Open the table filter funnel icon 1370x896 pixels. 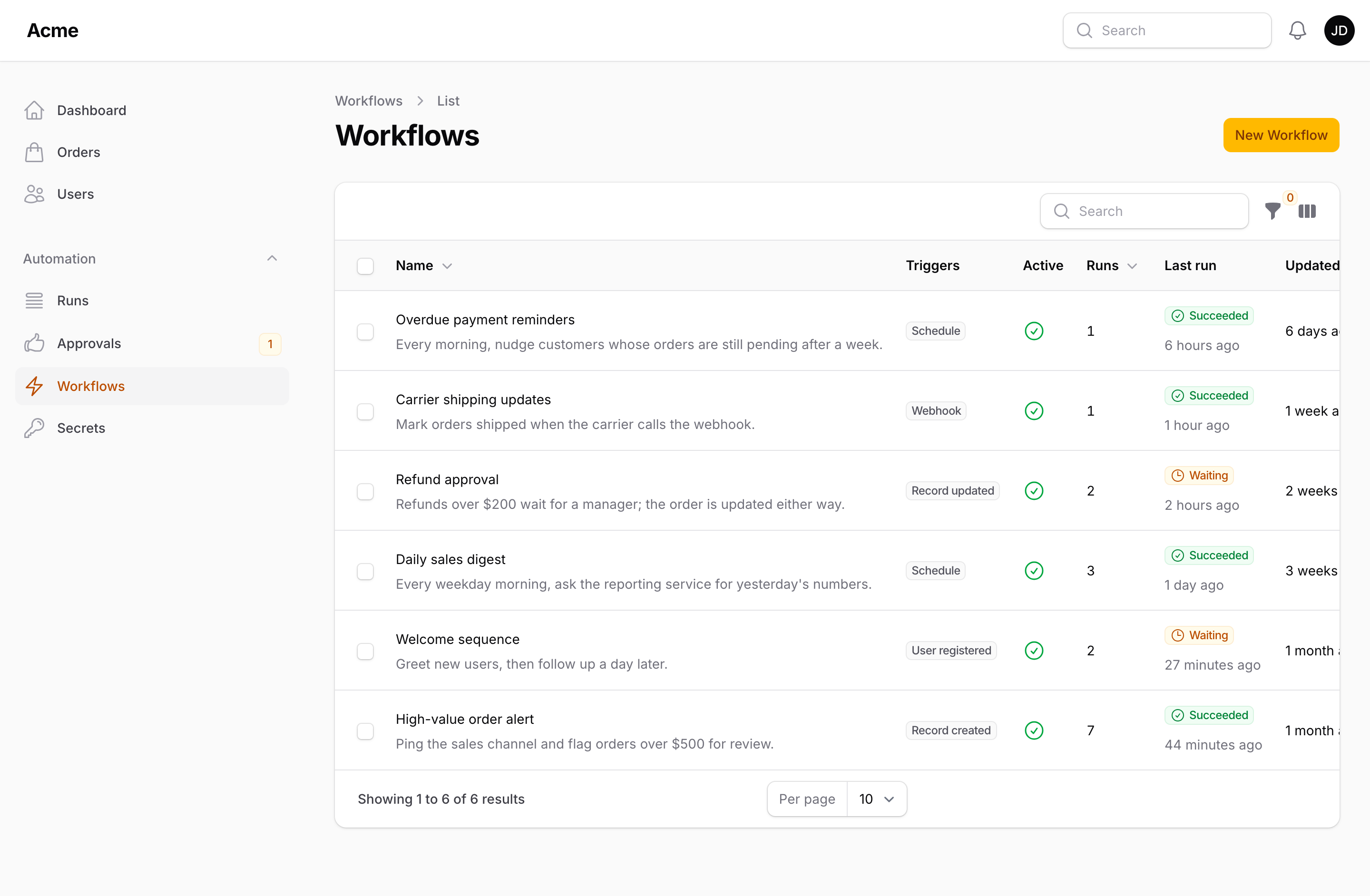1272,211
